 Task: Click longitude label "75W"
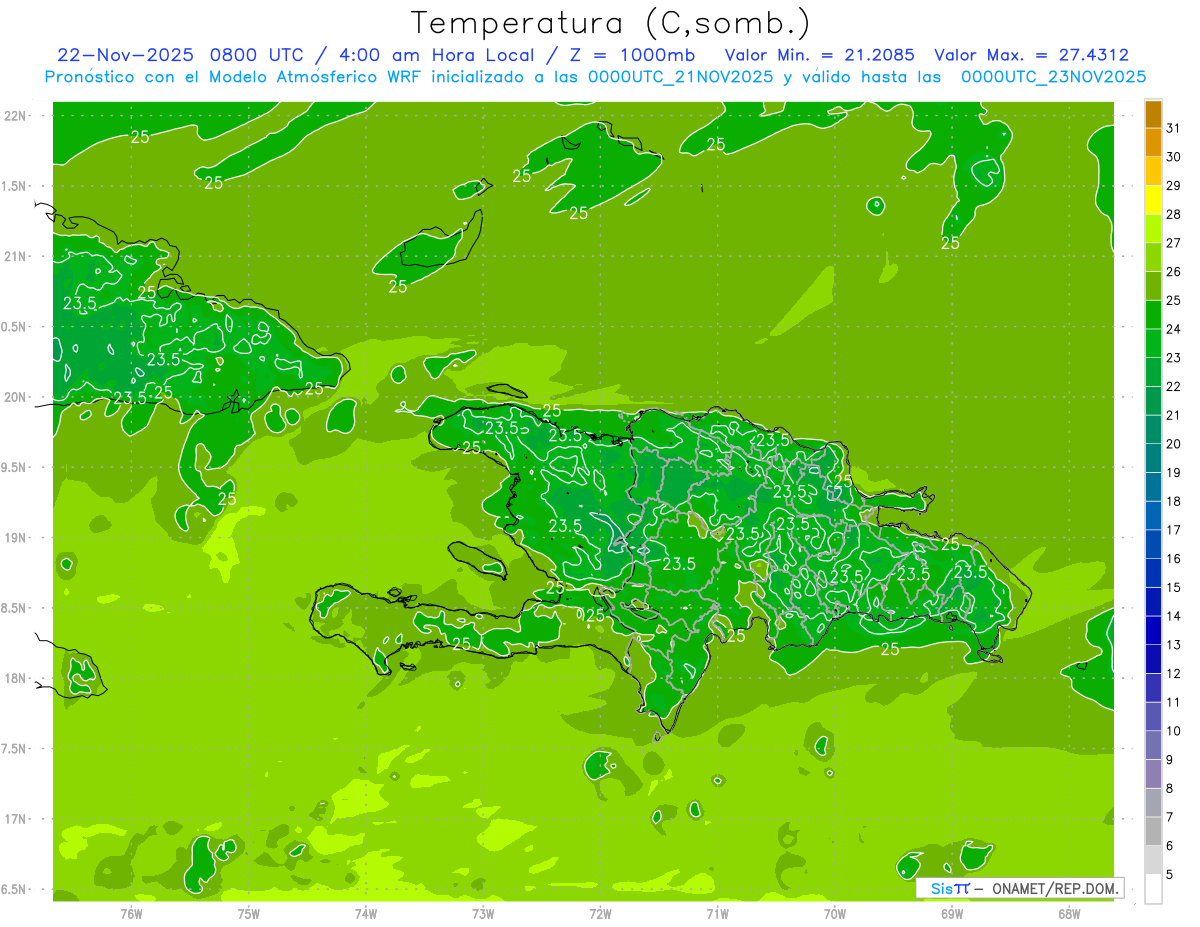pyautogui.click(x=249, y=914)
